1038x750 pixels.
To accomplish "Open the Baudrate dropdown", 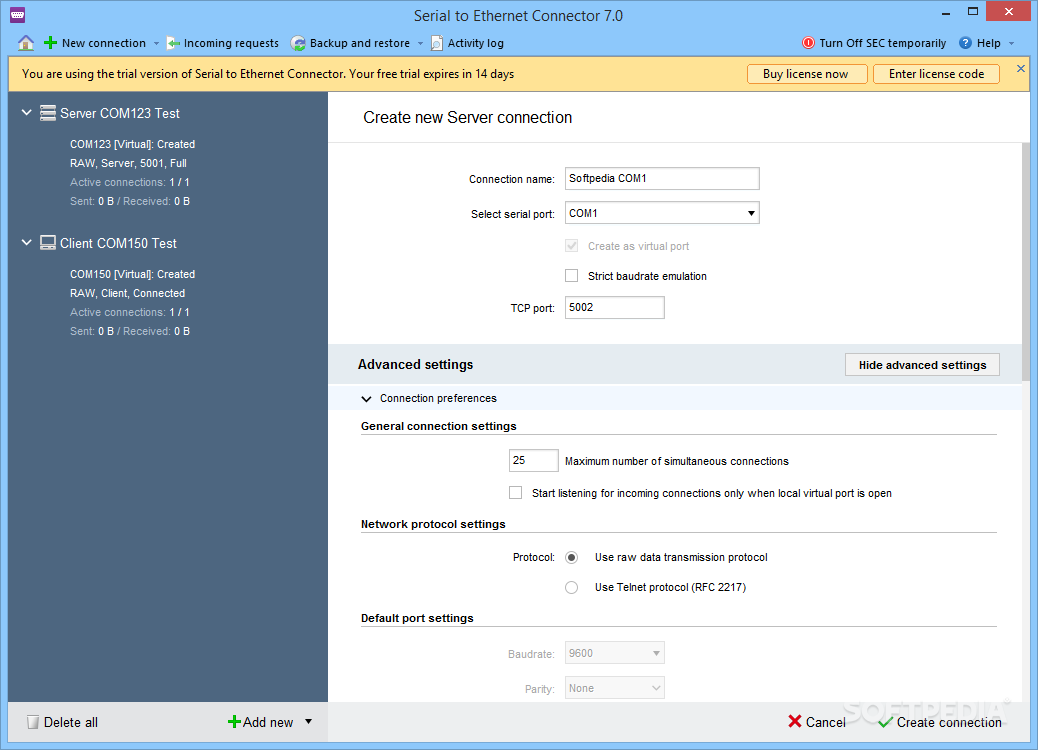I will pos(614,653).
